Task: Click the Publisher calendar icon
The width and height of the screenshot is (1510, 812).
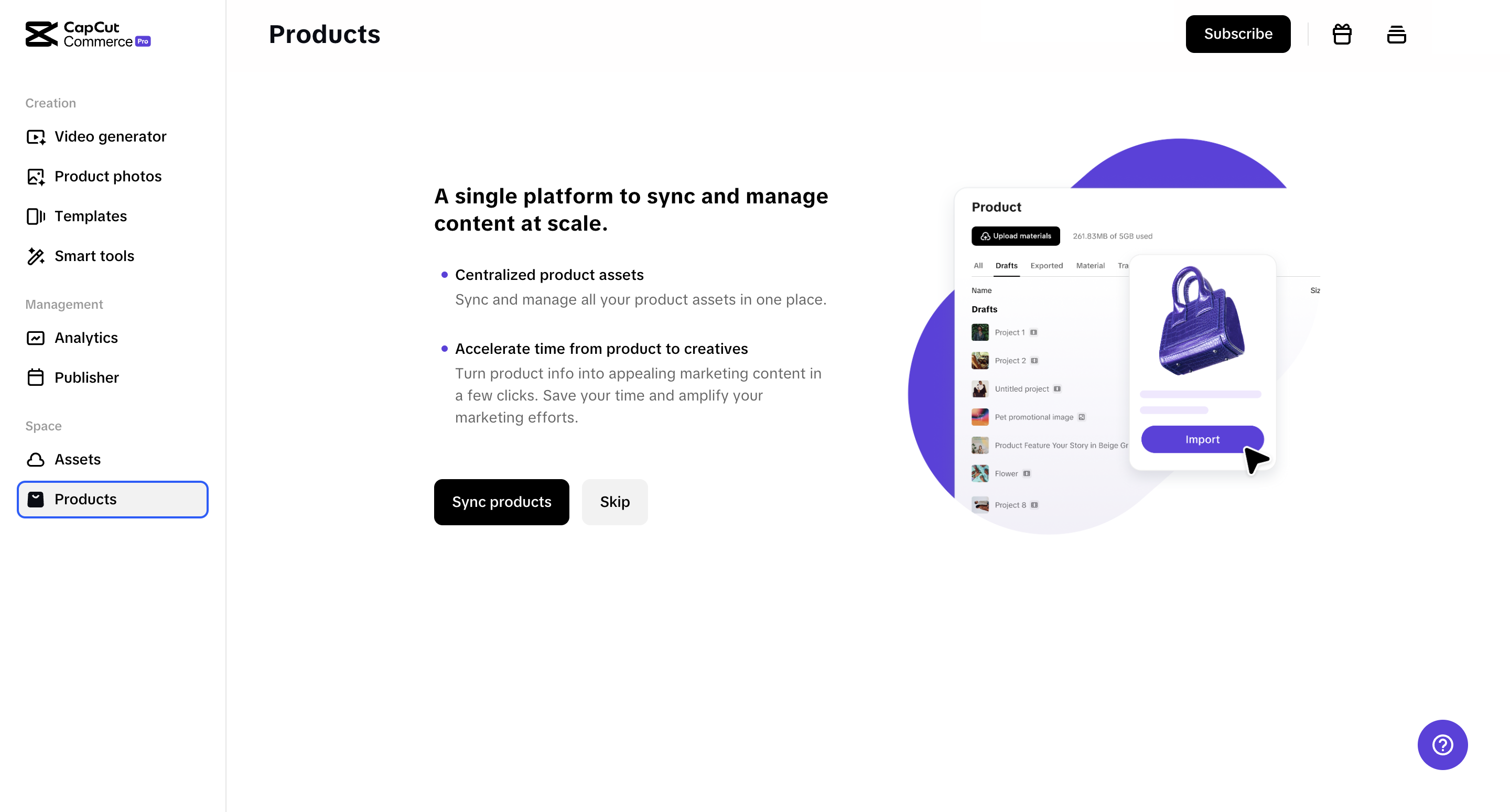Action: (x=36, y=377)
